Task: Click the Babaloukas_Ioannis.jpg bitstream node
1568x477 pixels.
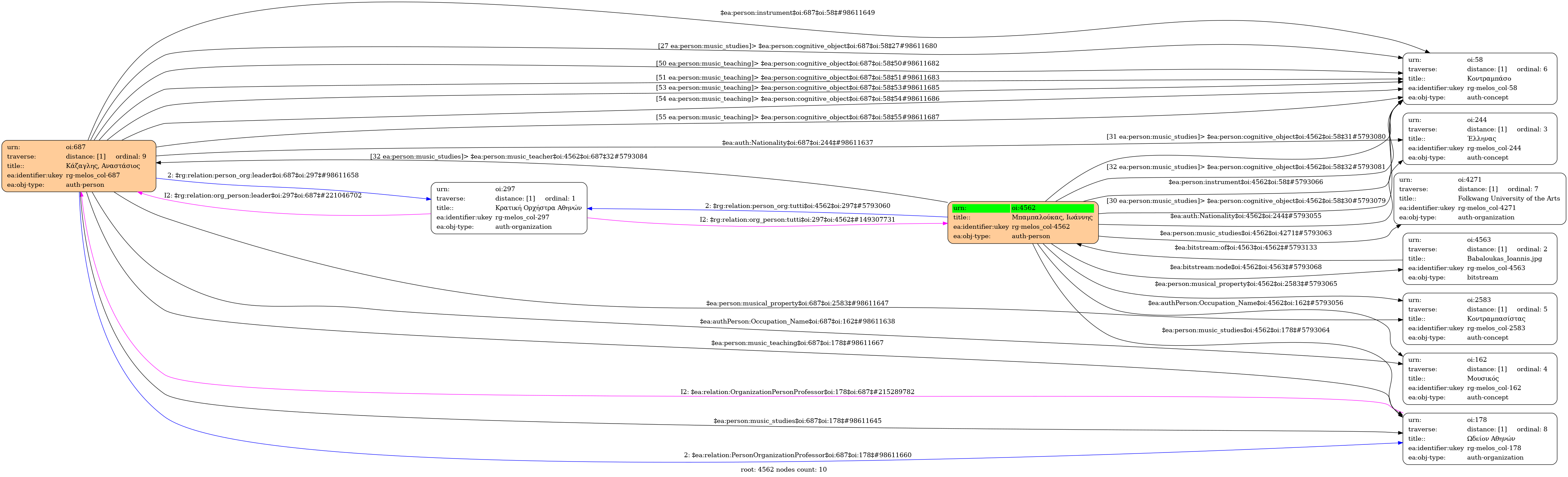Action: (x=1479, y=259)
